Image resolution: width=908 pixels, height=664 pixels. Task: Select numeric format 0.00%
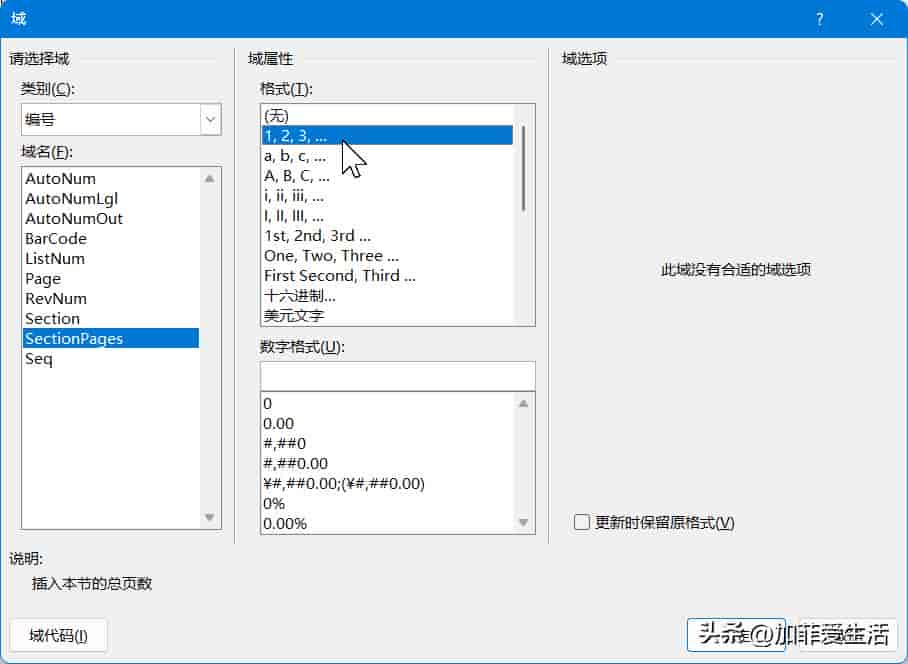(x=387, y=523)
